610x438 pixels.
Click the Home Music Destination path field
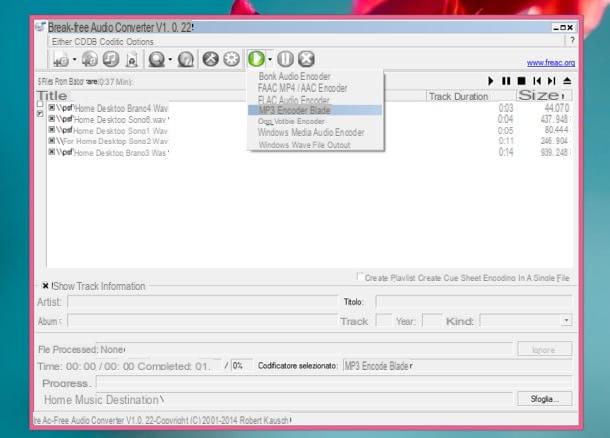pyautogui.click(x=277, y=399)
